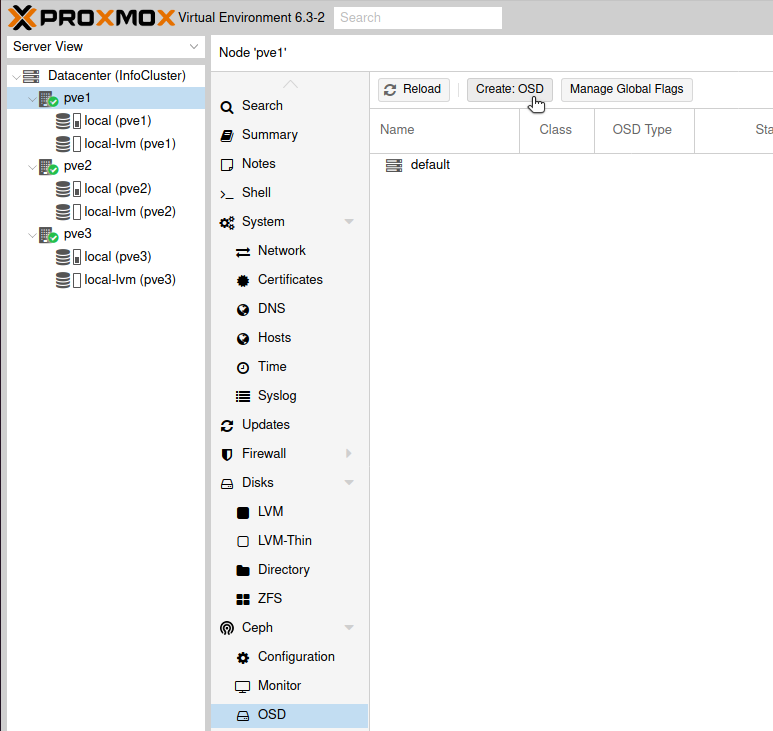Open the Shell menu item
This screenshot has height=731, width=773.
click(289, 193)
